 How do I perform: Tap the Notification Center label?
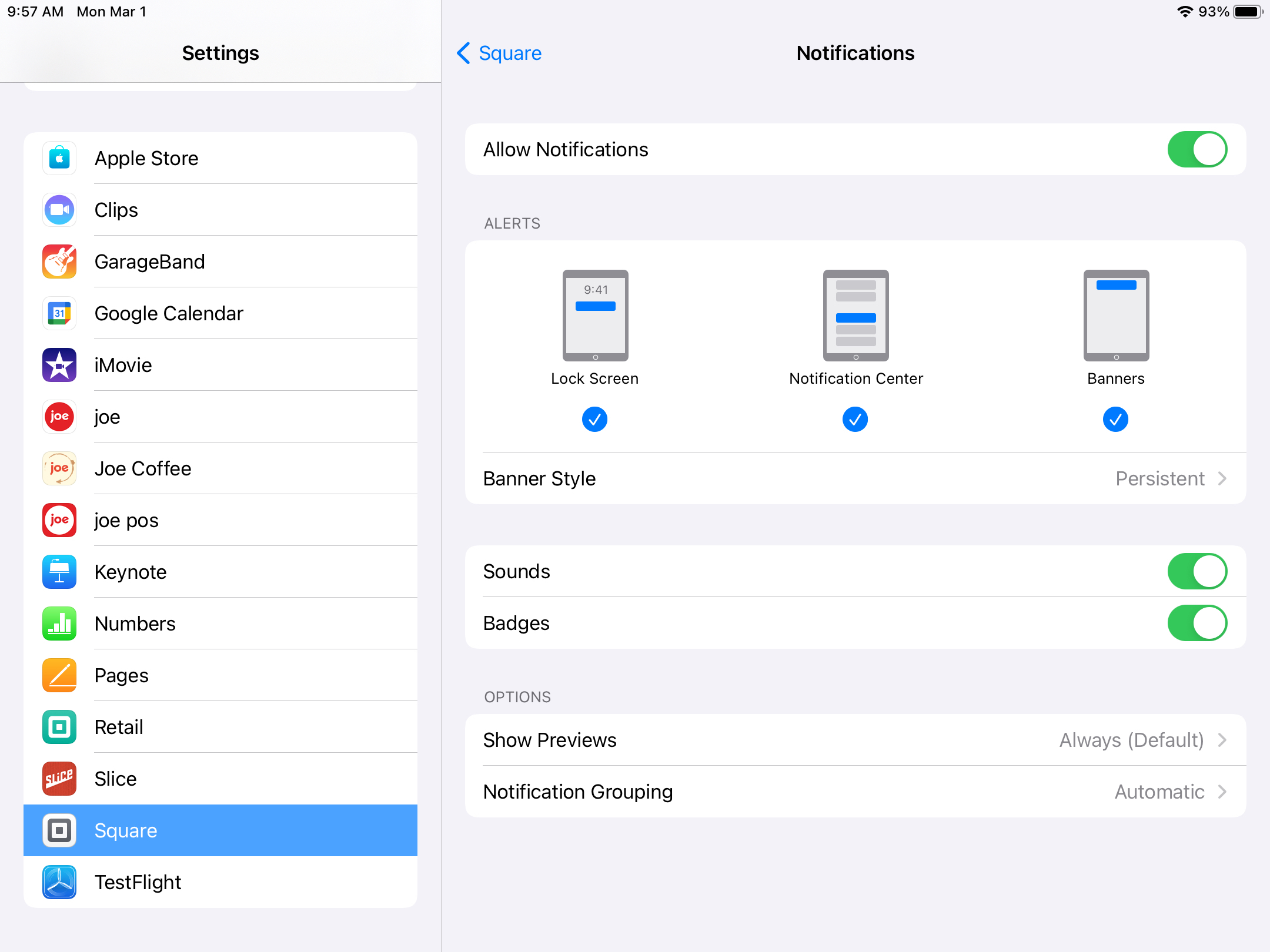coord(855,378)
